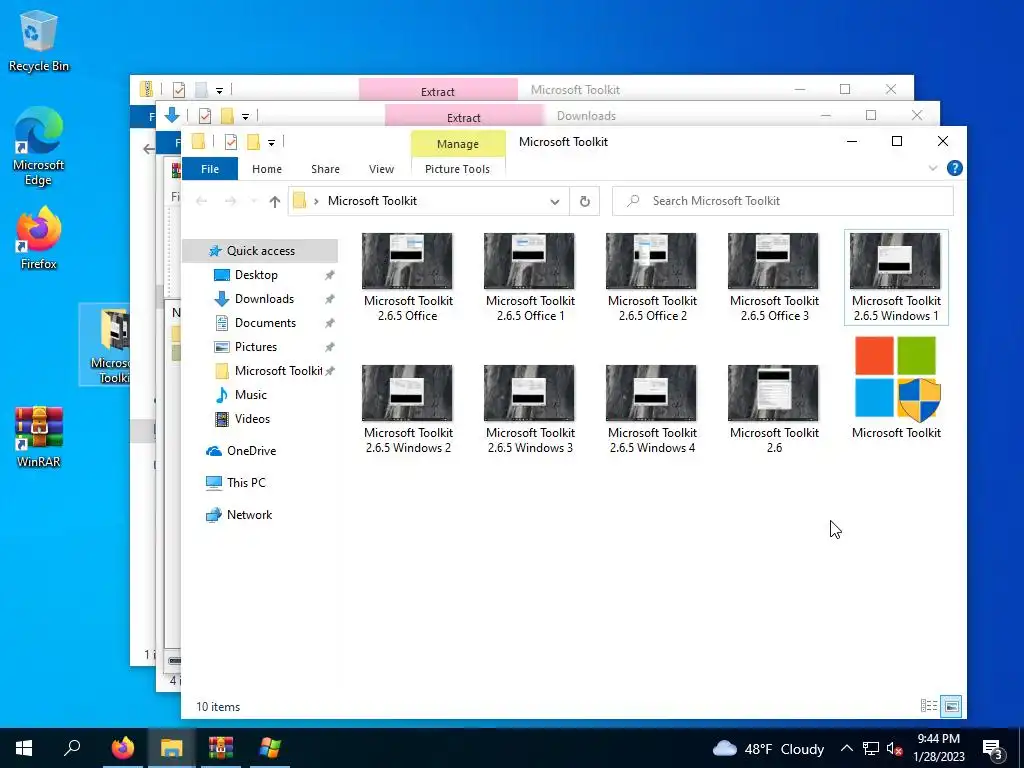Select Microsoft Toolkit 2.6.5 Windows 1 image

pos(896,277)
